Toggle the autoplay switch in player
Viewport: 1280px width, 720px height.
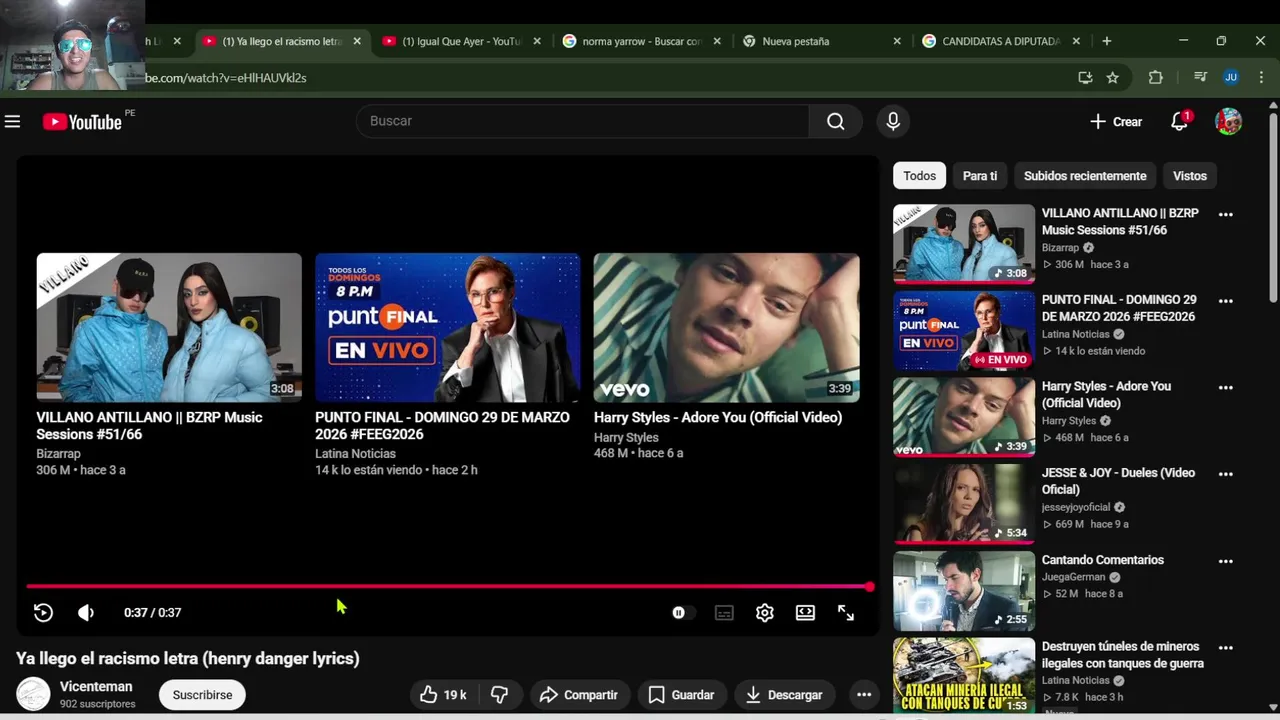pyautogui.click(x=681, y=613)
